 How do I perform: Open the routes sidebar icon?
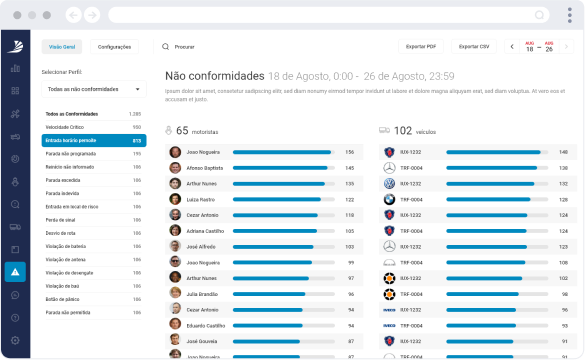(x=15, y=114)
